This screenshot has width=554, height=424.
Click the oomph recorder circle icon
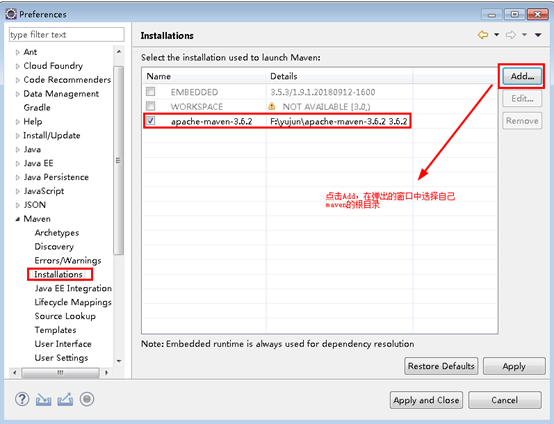click(x=87, y=399)
